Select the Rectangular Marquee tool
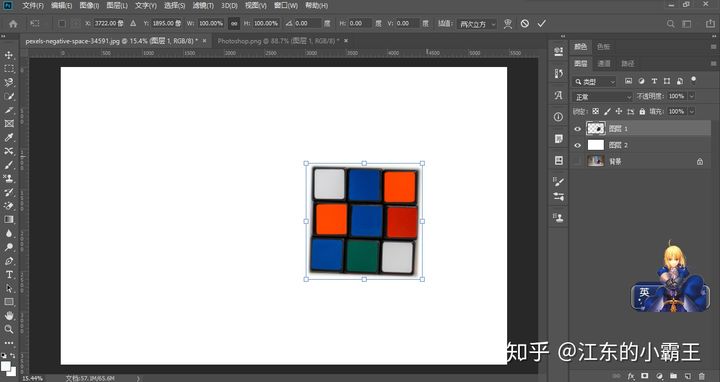Image resolution: width=720 pixels, height=382 pixels. (x=9, y=69)
